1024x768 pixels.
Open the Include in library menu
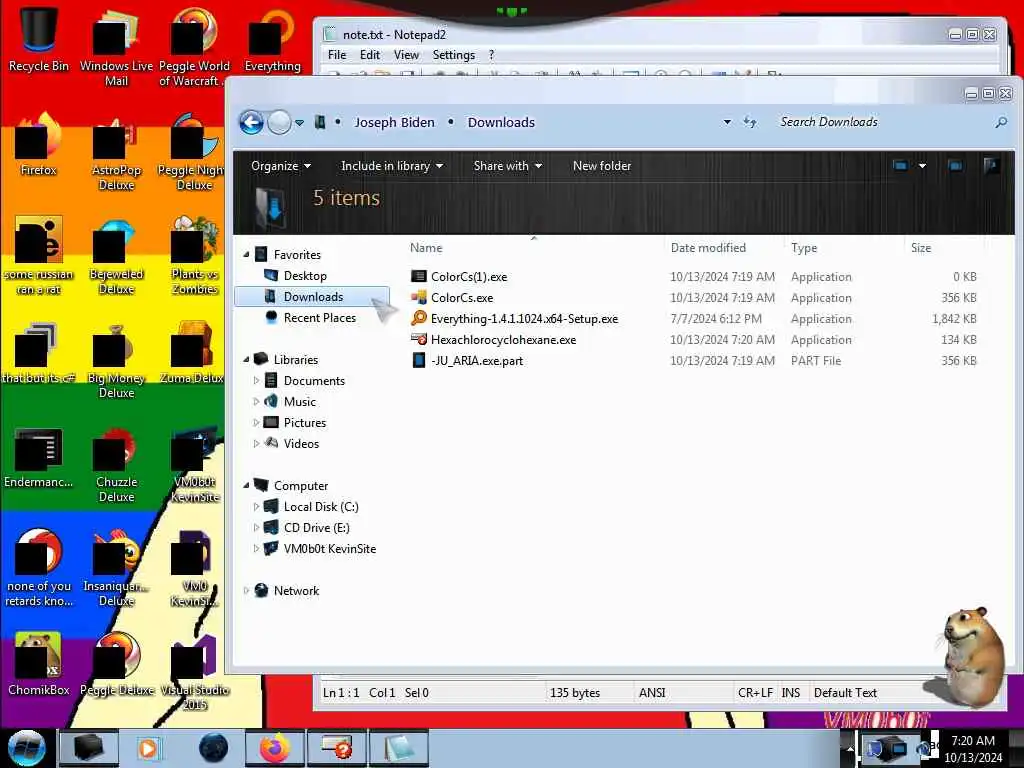tap(392, 166)
